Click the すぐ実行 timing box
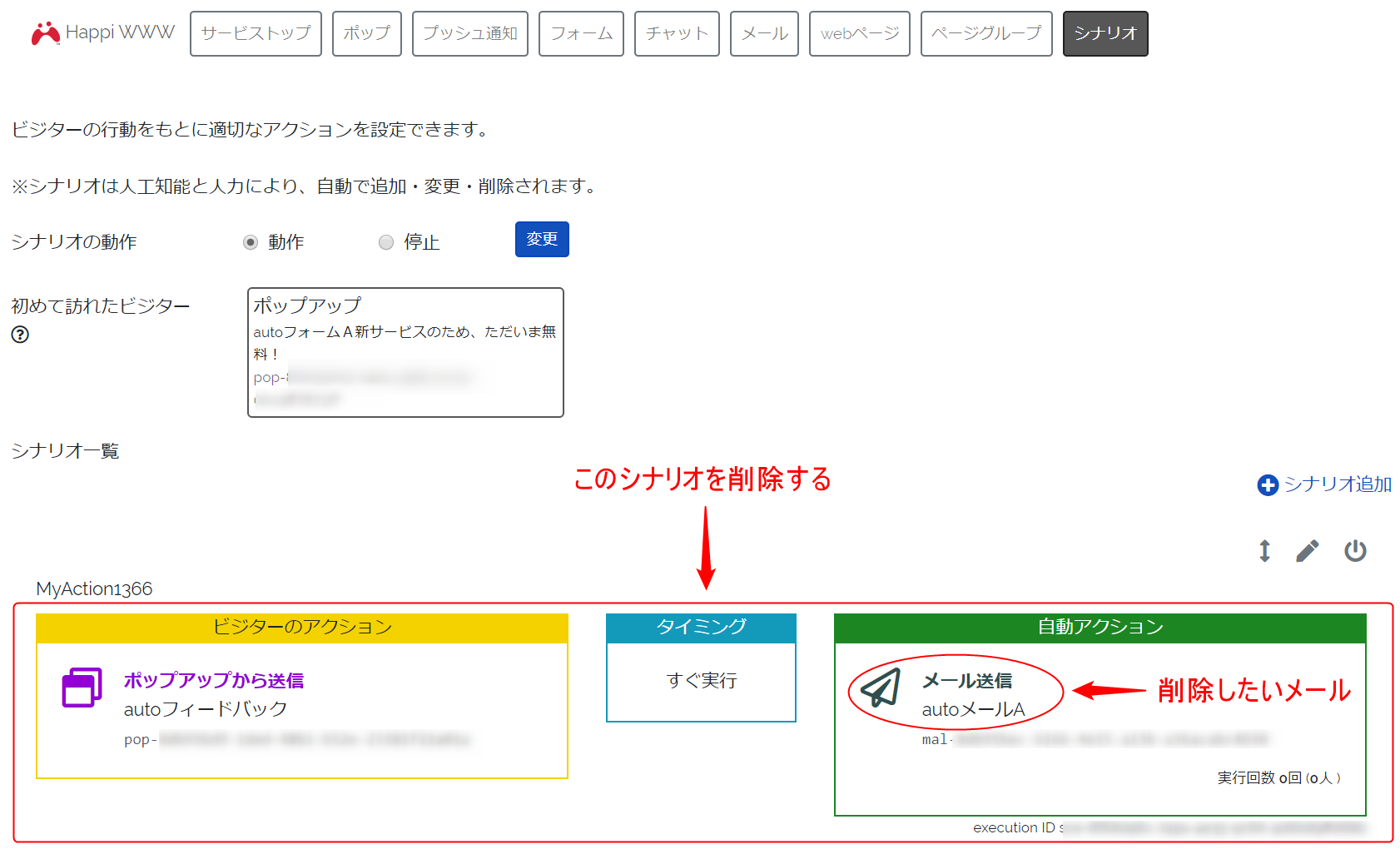This screenshot has width=1400, height=859. 701,682
